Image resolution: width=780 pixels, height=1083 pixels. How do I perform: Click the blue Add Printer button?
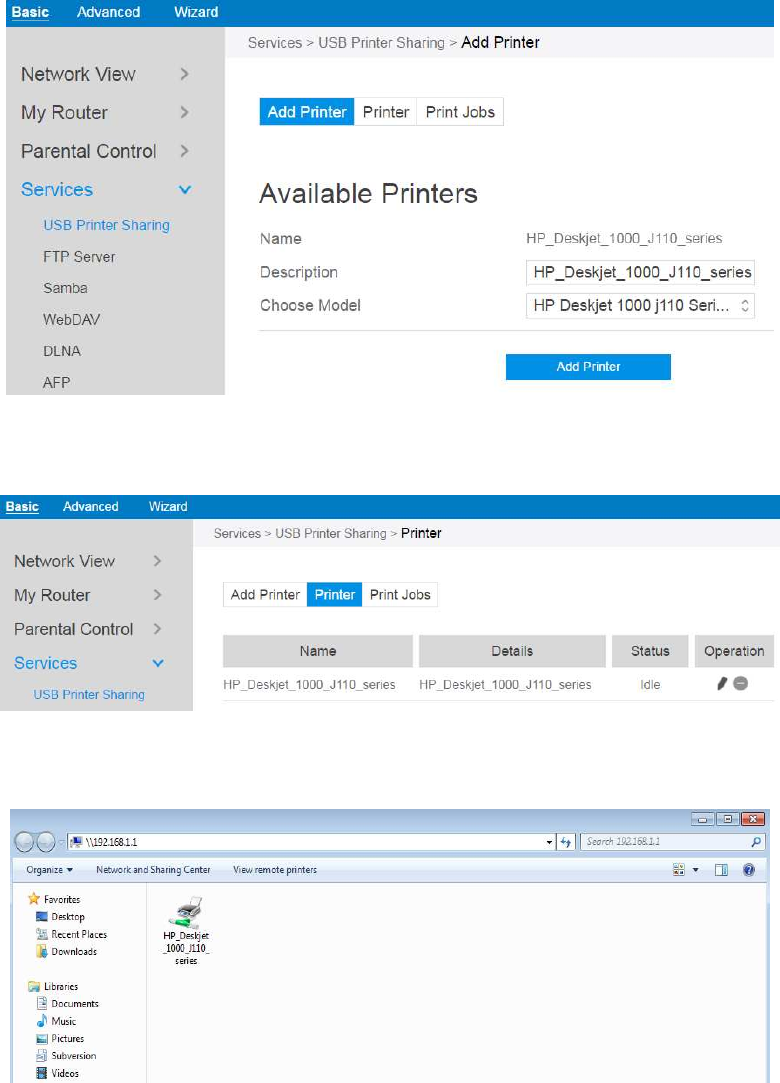pos(588,367)
